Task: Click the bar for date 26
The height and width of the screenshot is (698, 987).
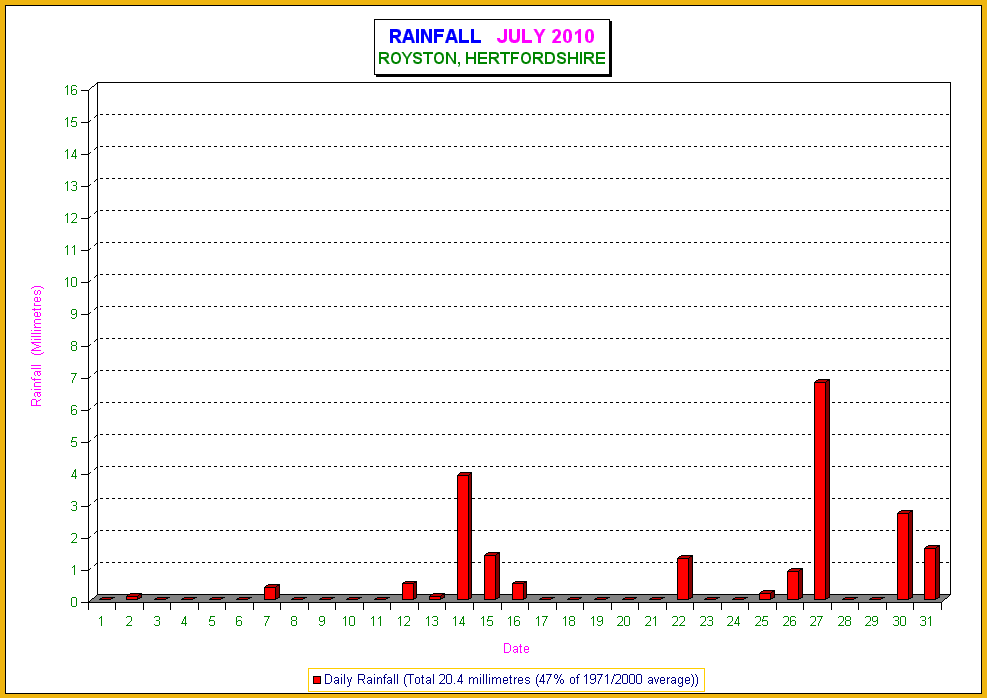Action: click(794, 584)
